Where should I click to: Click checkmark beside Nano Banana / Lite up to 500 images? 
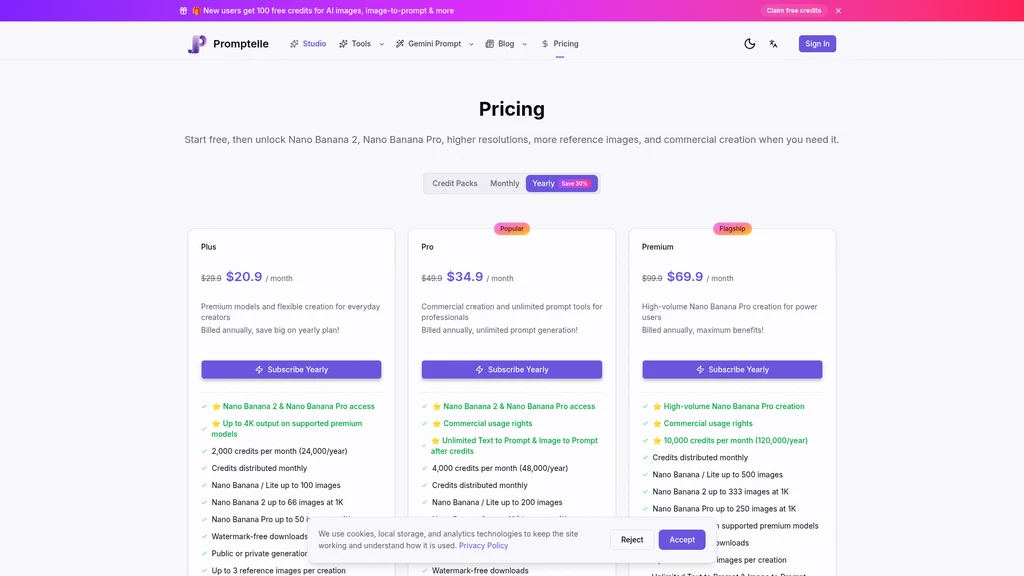(x=645, y=475)
